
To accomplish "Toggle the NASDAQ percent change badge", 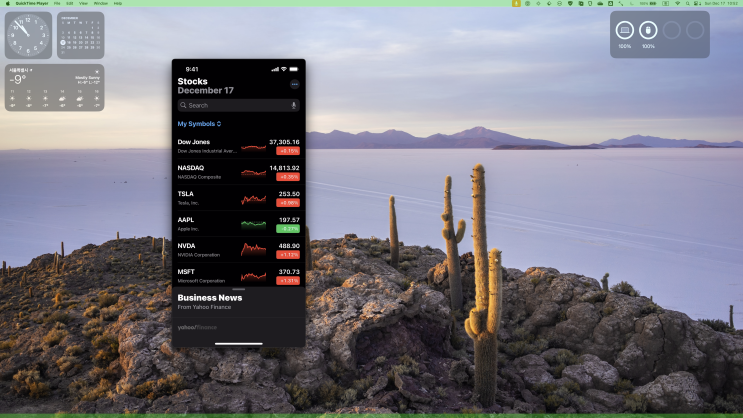I will click(x=288, y=177).
